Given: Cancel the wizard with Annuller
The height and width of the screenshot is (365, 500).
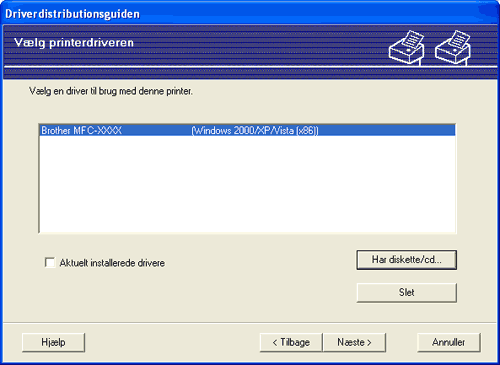Looking at the screenshot, I should tap(449, 342).
